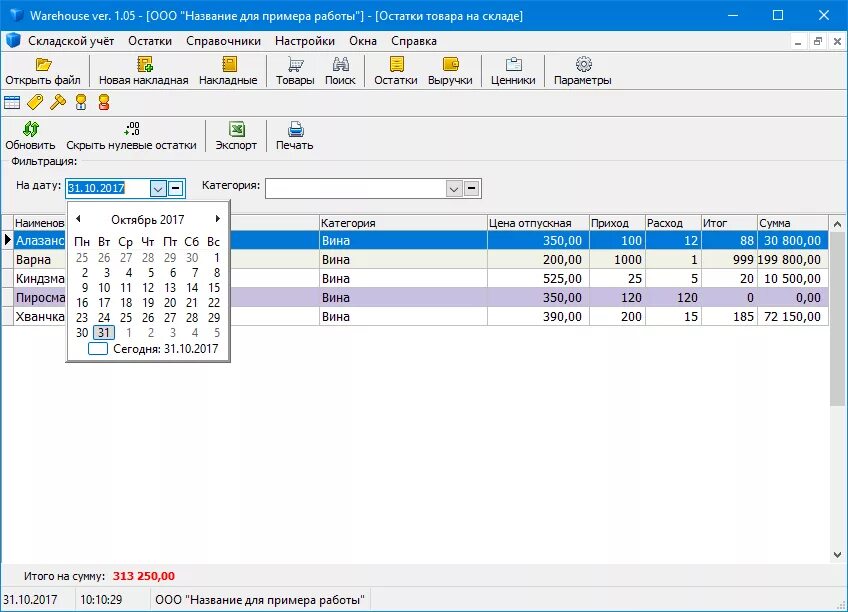Open the 'Выручки' revenue wallet icon
848x612 pixels.
tap(450, 71)
